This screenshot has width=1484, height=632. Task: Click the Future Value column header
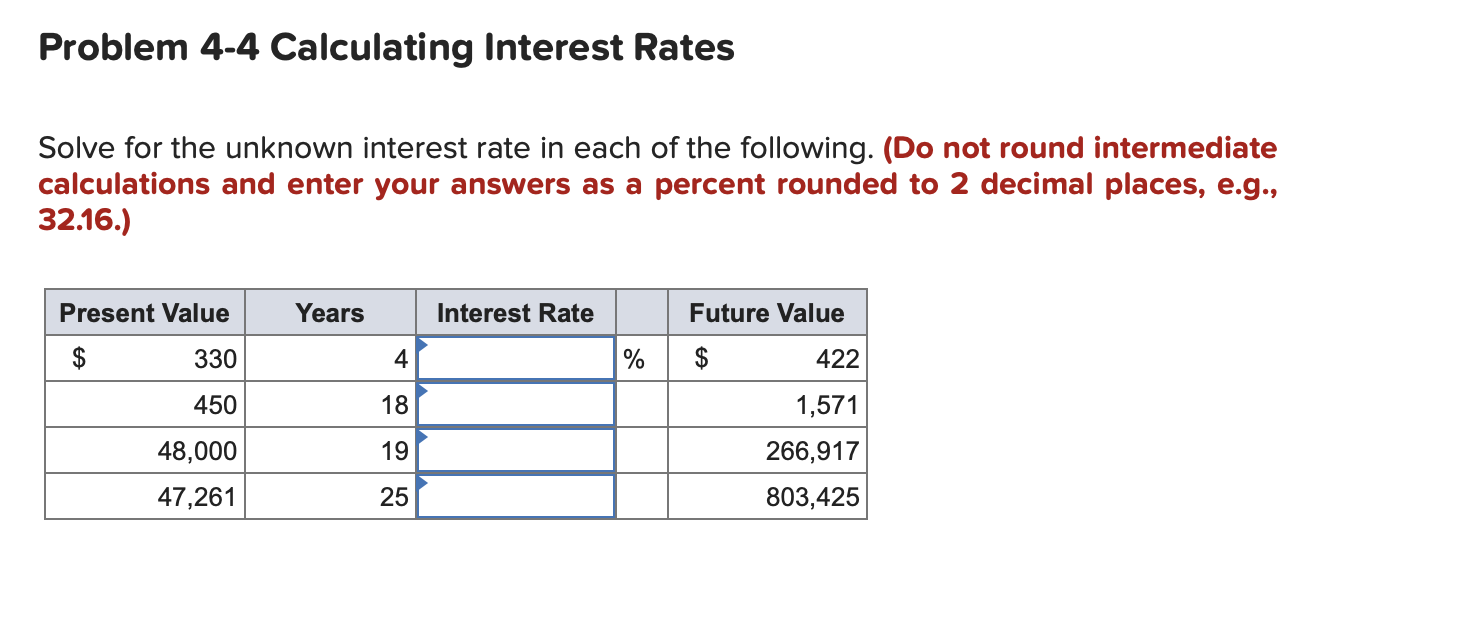766,313
